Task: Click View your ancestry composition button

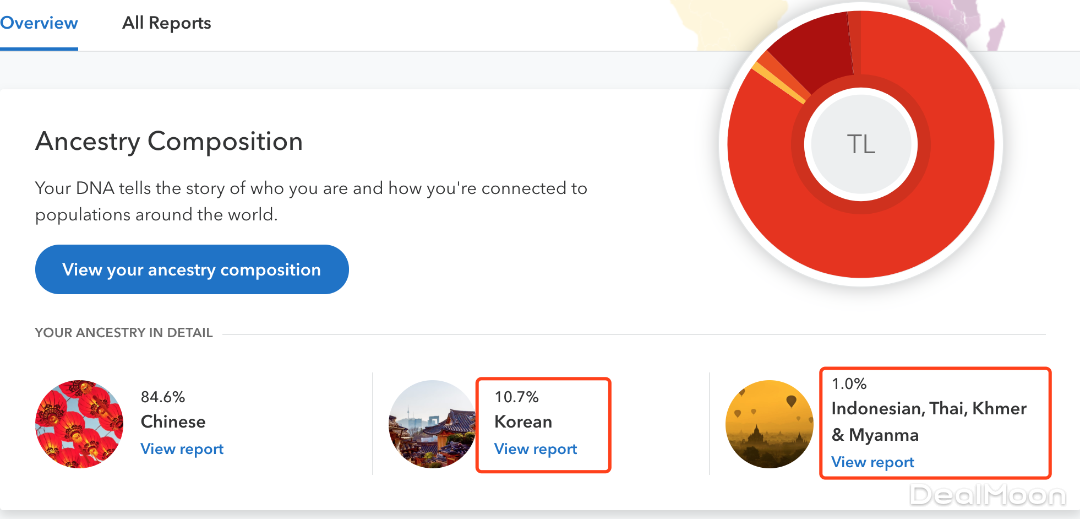Action: click(191, 270)
